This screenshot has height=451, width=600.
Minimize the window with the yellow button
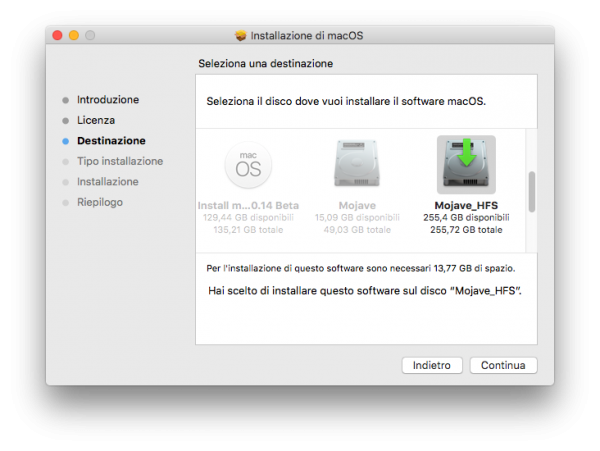coord(74,36)
